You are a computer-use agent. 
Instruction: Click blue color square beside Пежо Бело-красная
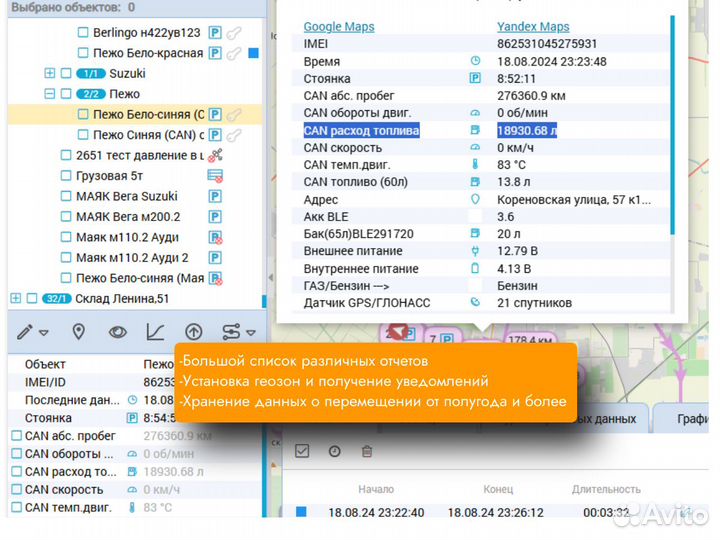coord(253,52)
